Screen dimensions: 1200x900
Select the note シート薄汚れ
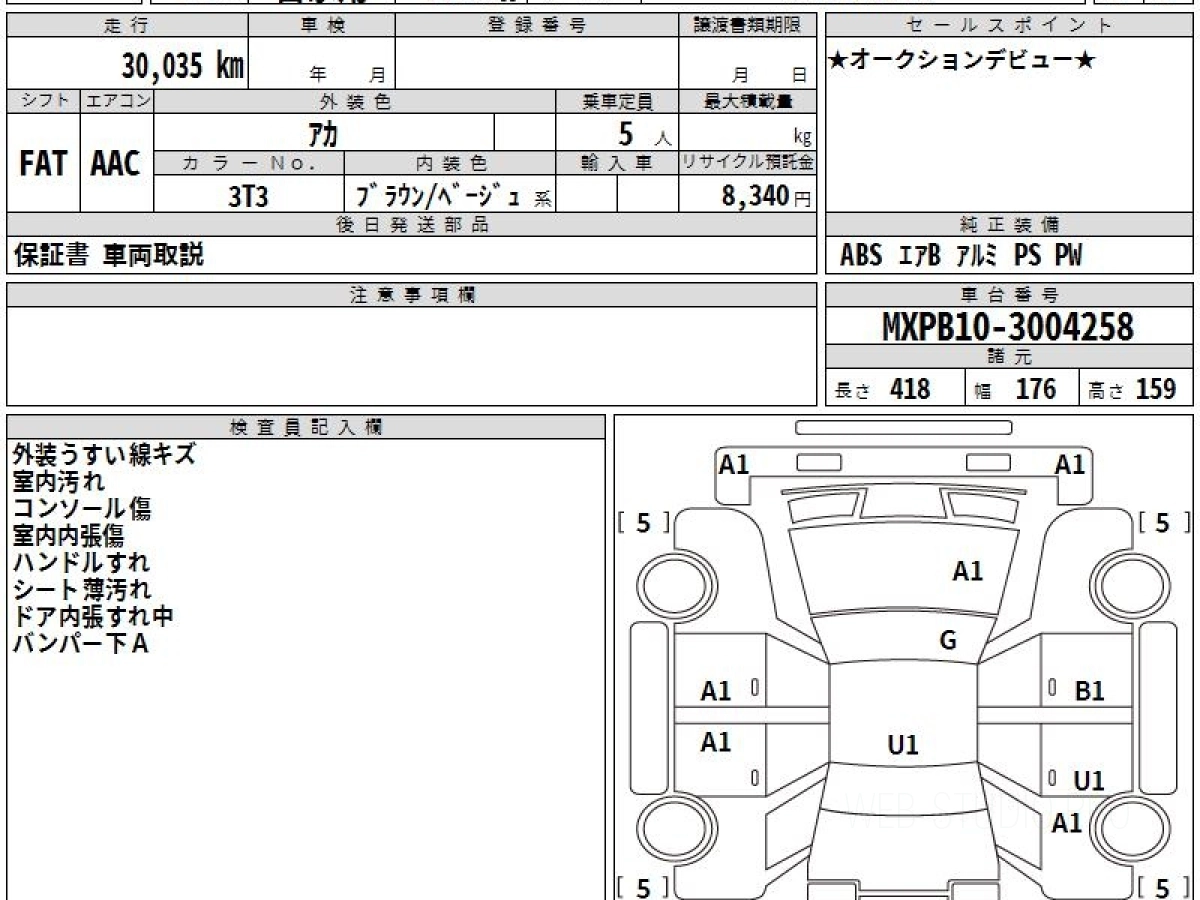(x=82, y=590)
